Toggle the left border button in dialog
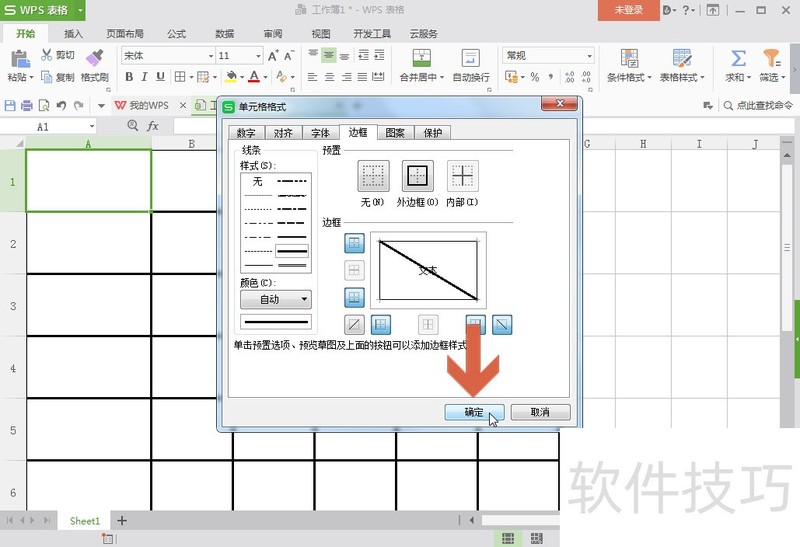800x547 pixels. [x=381, y=324]
